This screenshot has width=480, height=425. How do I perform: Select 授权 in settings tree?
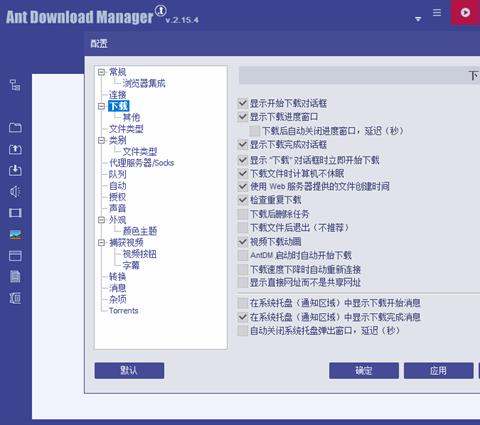tap(118, 197)
